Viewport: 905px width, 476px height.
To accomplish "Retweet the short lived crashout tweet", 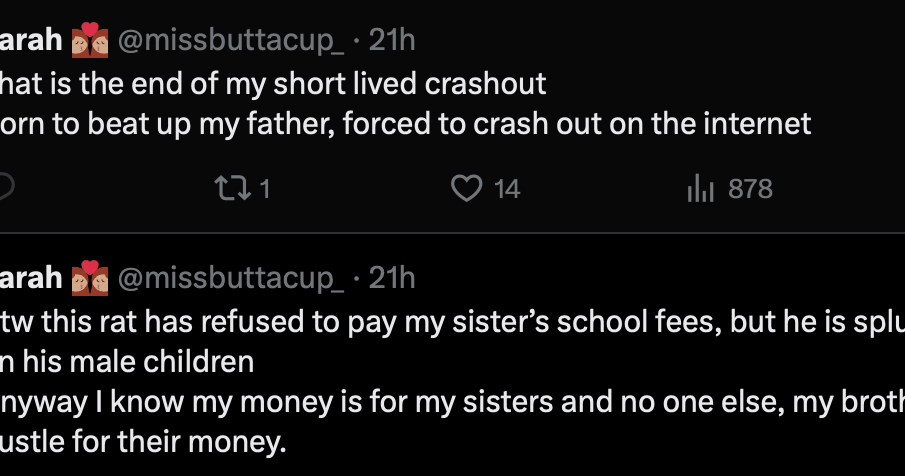I will pyautogui.click(x=233, y=189).
